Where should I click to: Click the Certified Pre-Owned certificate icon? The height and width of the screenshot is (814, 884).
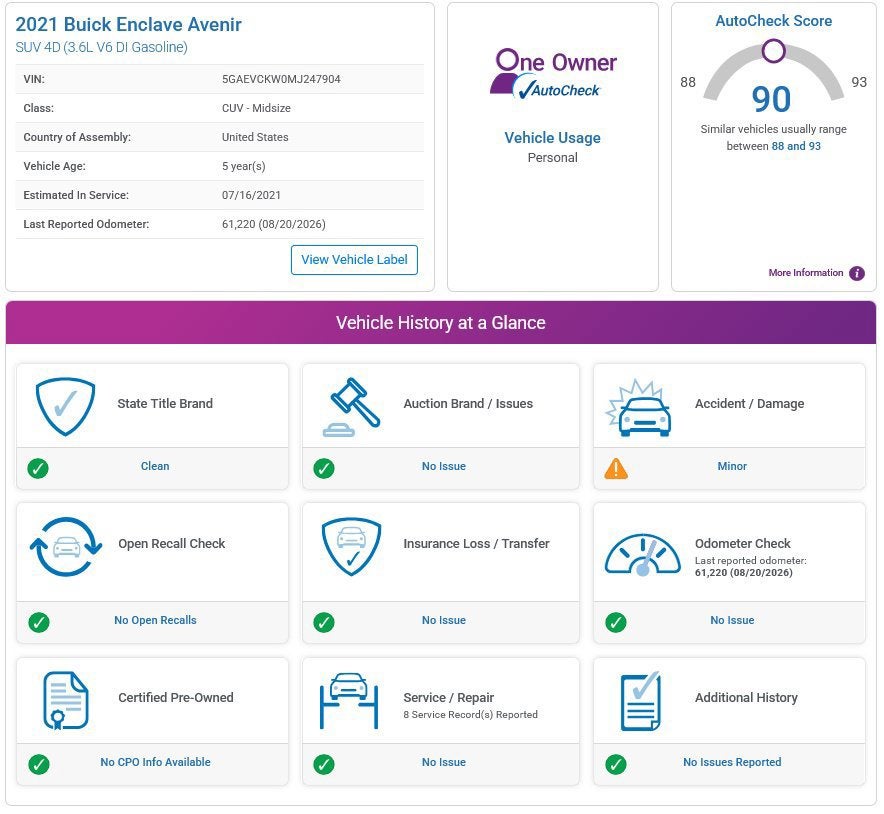65,701
